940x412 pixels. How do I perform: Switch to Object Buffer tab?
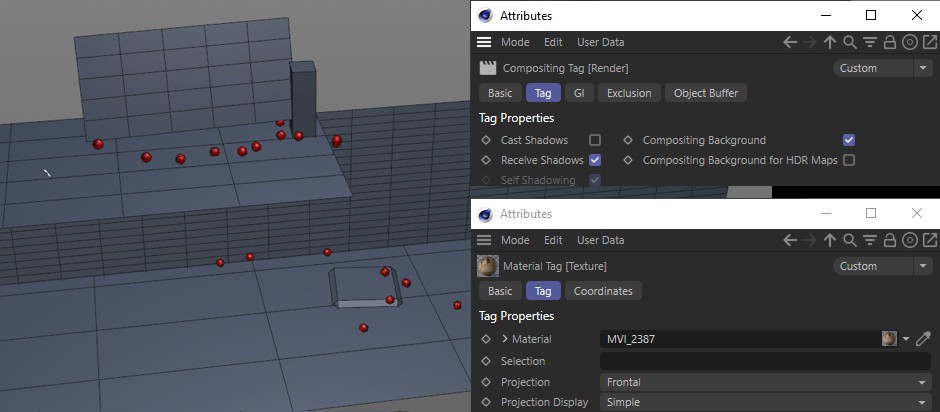706,93
